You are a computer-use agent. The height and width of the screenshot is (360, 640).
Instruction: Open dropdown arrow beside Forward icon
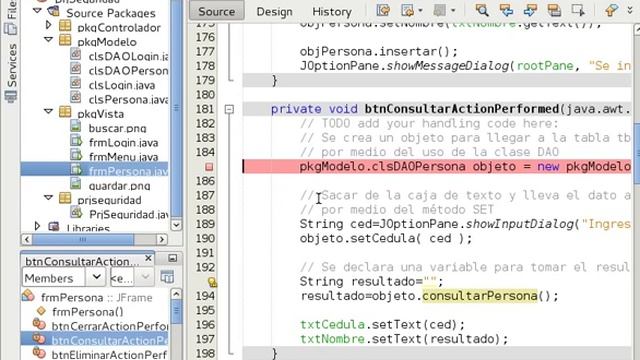click(x=420, y=11)
